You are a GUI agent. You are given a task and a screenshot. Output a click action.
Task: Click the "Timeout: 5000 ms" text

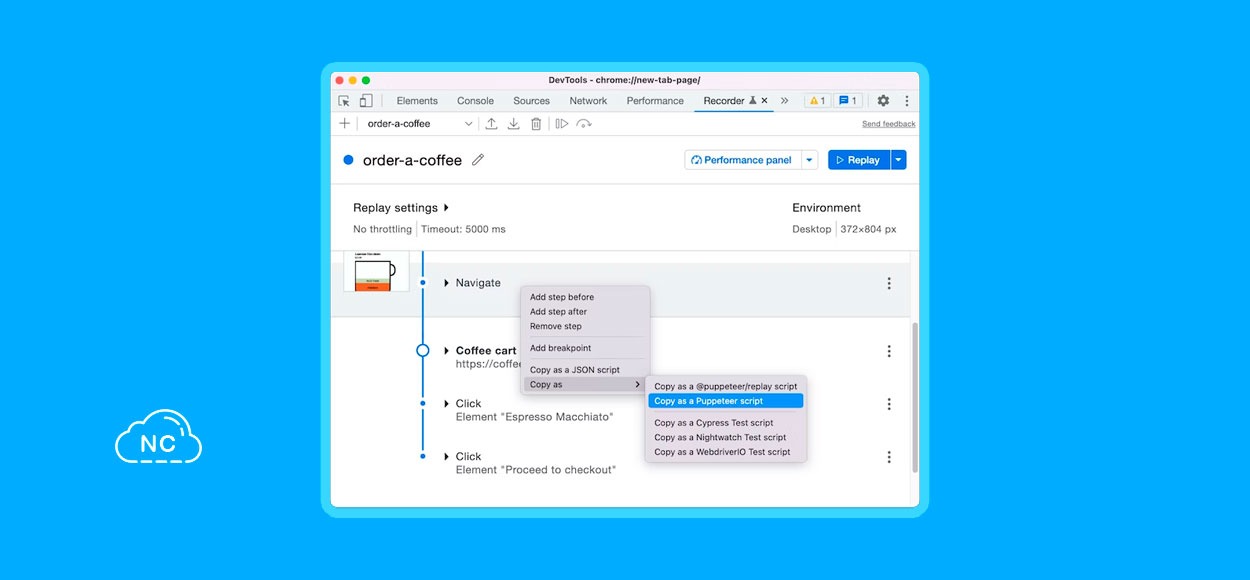[463, 229]
